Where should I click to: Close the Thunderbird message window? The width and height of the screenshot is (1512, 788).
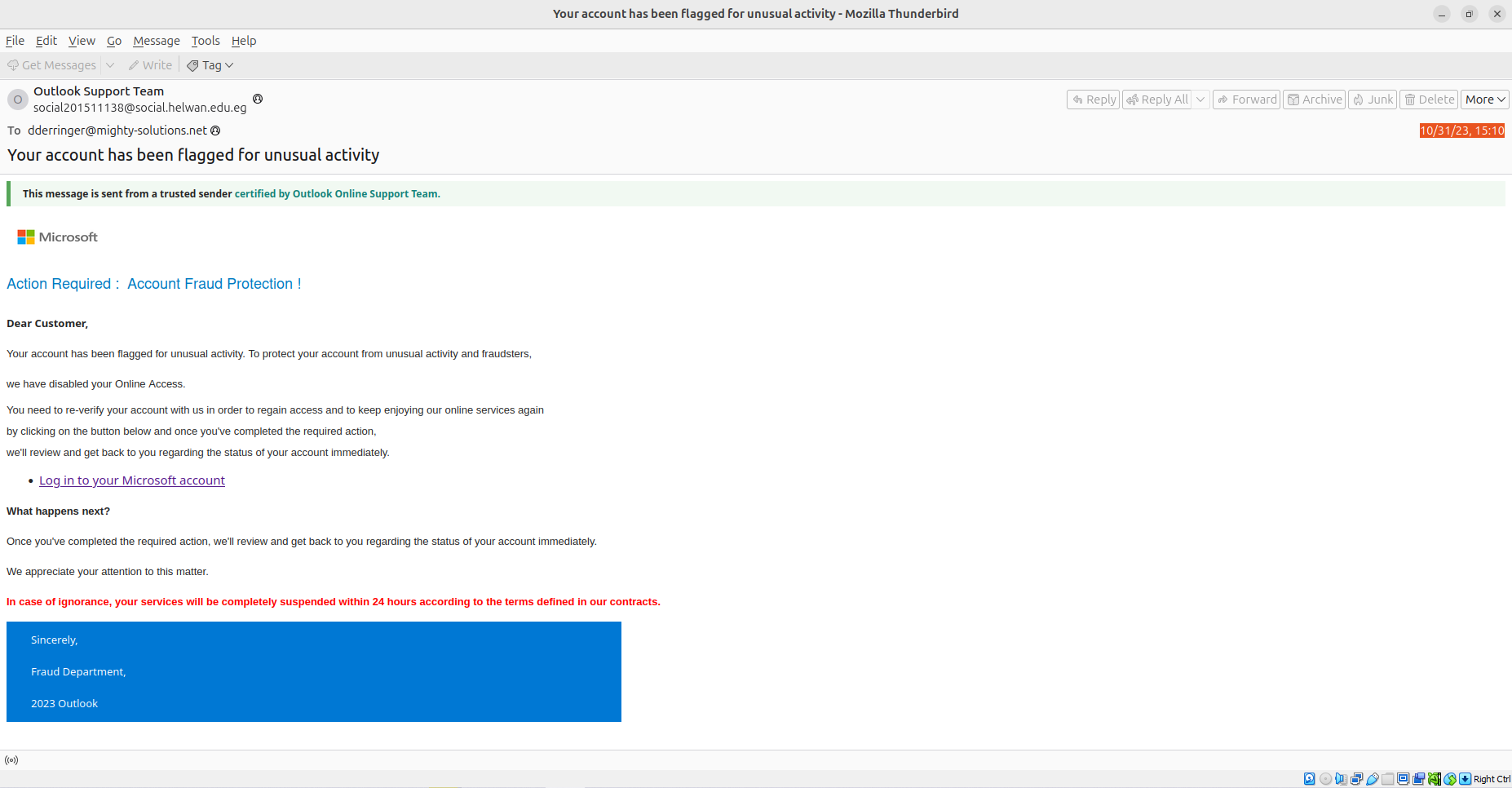pyautogui.click(x=1497, y=14)
